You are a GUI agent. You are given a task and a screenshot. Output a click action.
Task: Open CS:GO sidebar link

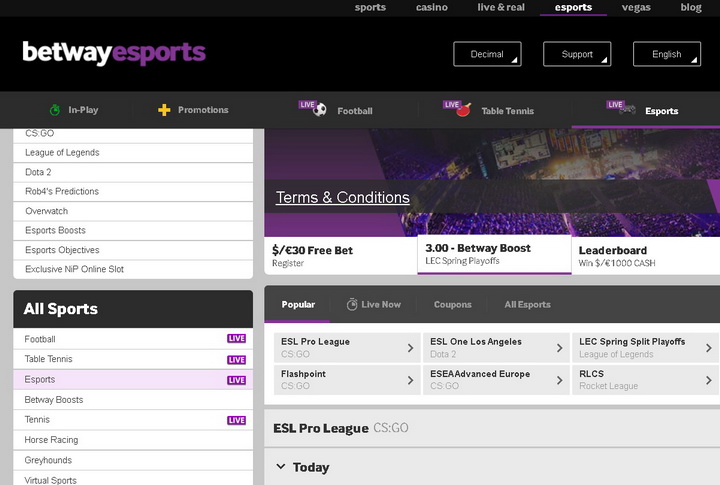coord(133,135)
